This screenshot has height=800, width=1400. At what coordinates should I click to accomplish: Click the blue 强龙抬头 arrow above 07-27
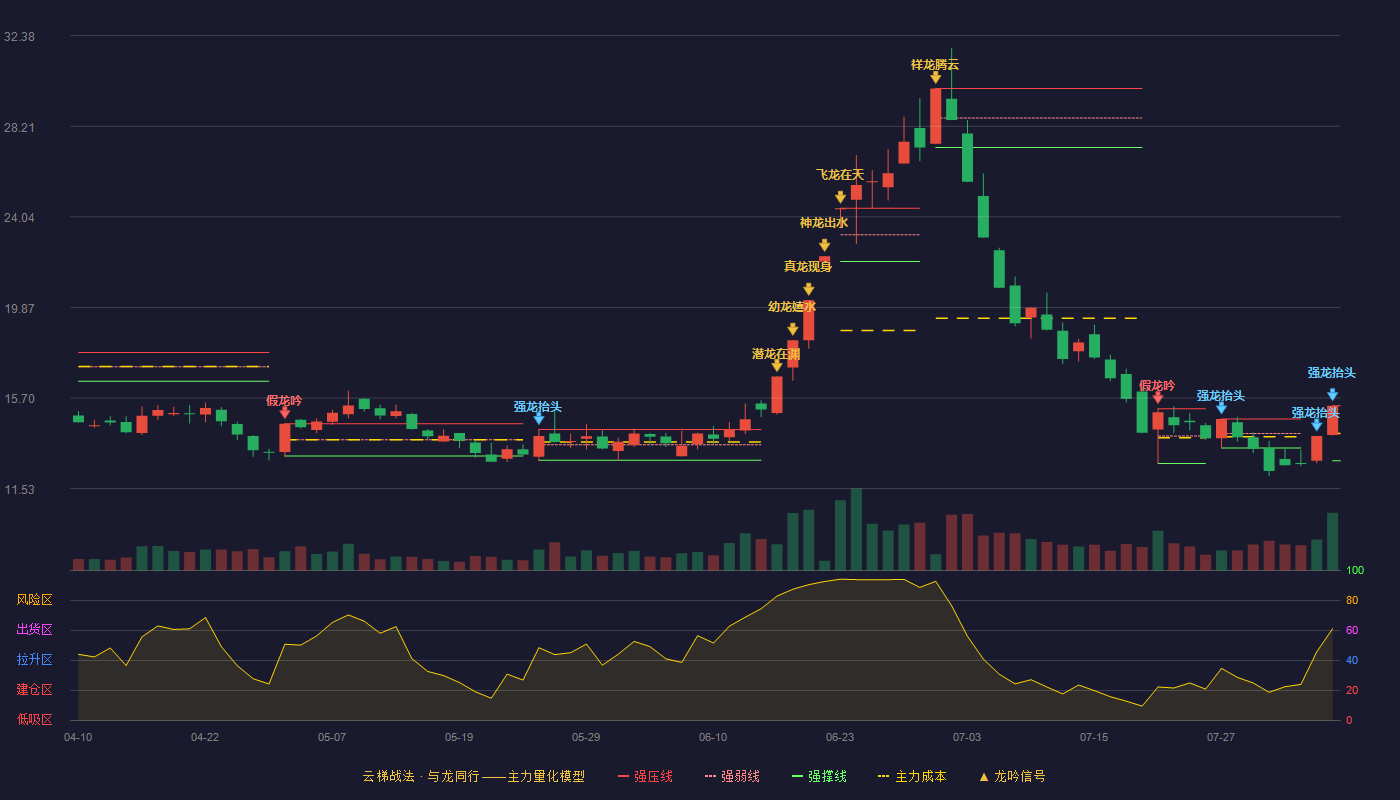[x=1221, y=408]
